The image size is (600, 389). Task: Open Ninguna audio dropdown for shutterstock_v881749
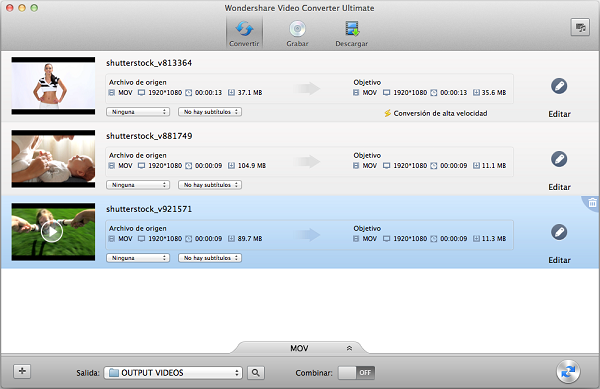pos(138,185)
